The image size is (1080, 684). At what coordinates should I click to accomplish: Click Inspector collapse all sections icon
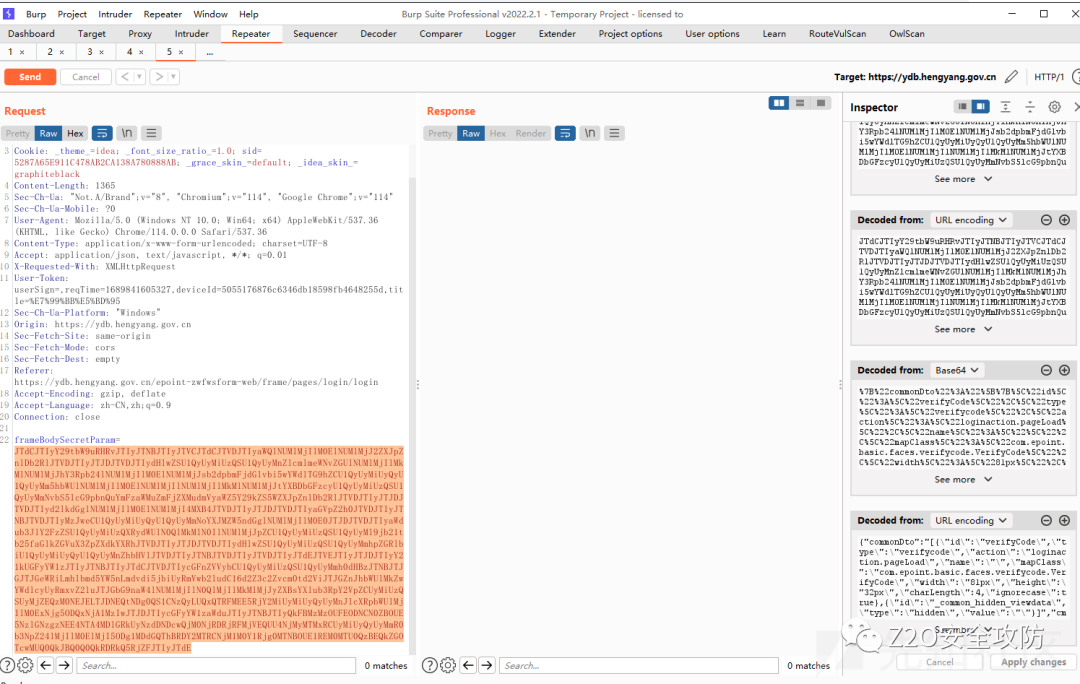pyautogui.click(x=1030, y=107)
